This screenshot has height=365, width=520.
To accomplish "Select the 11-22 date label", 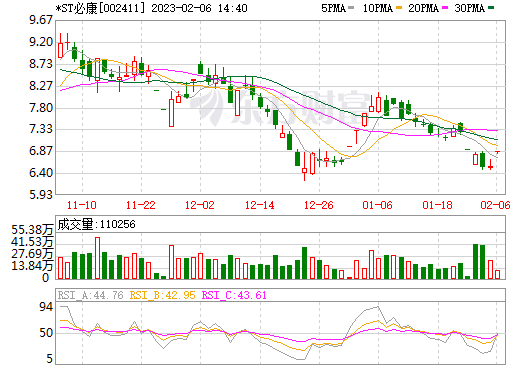I will tap(141, 205).
